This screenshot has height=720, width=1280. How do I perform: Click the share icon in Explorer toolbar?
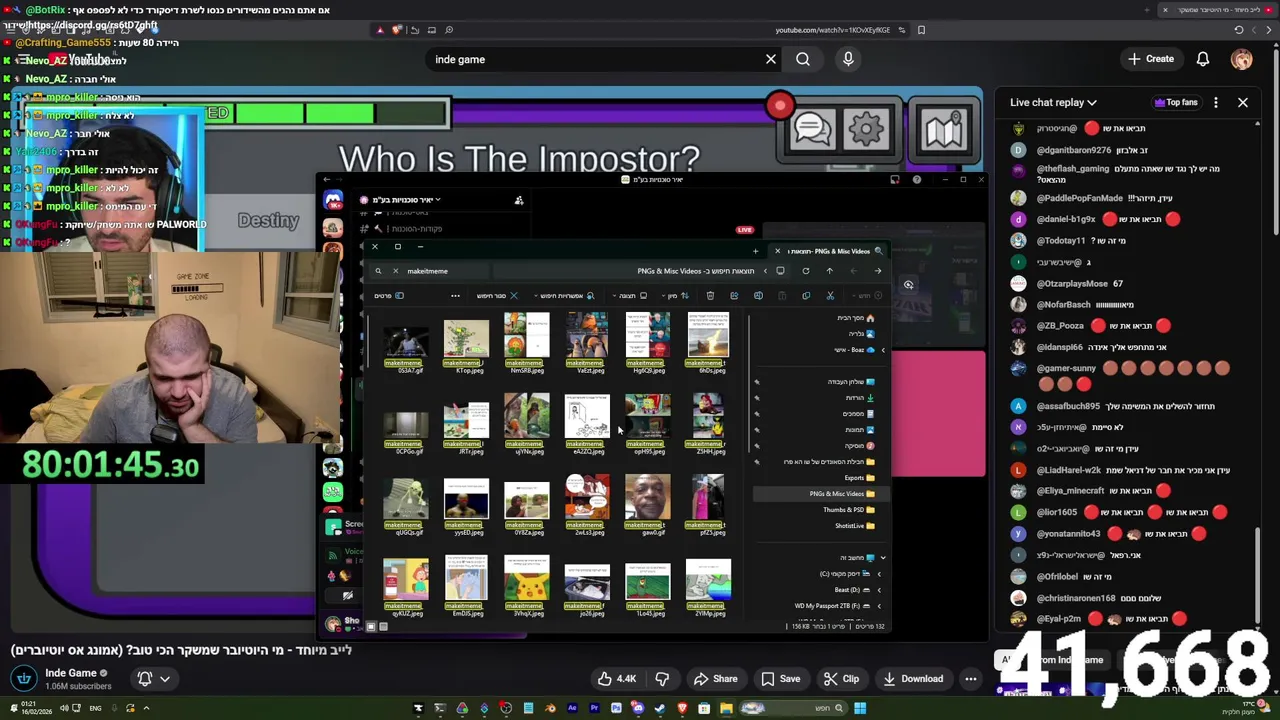pyautogui.click(x=734, y=296)
